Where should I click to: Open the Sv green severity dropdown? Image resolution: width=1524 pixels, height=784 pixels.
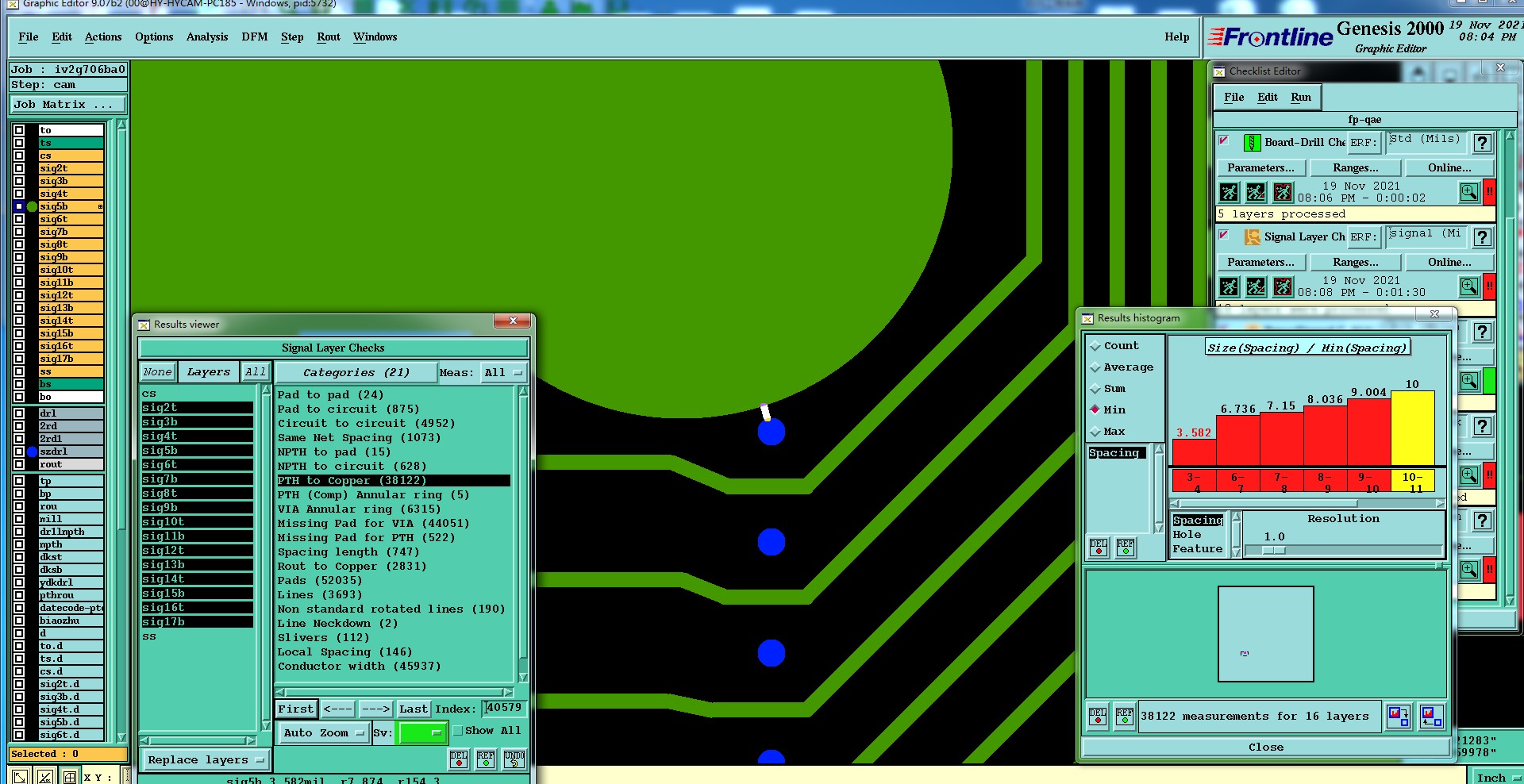pos(422,733)
